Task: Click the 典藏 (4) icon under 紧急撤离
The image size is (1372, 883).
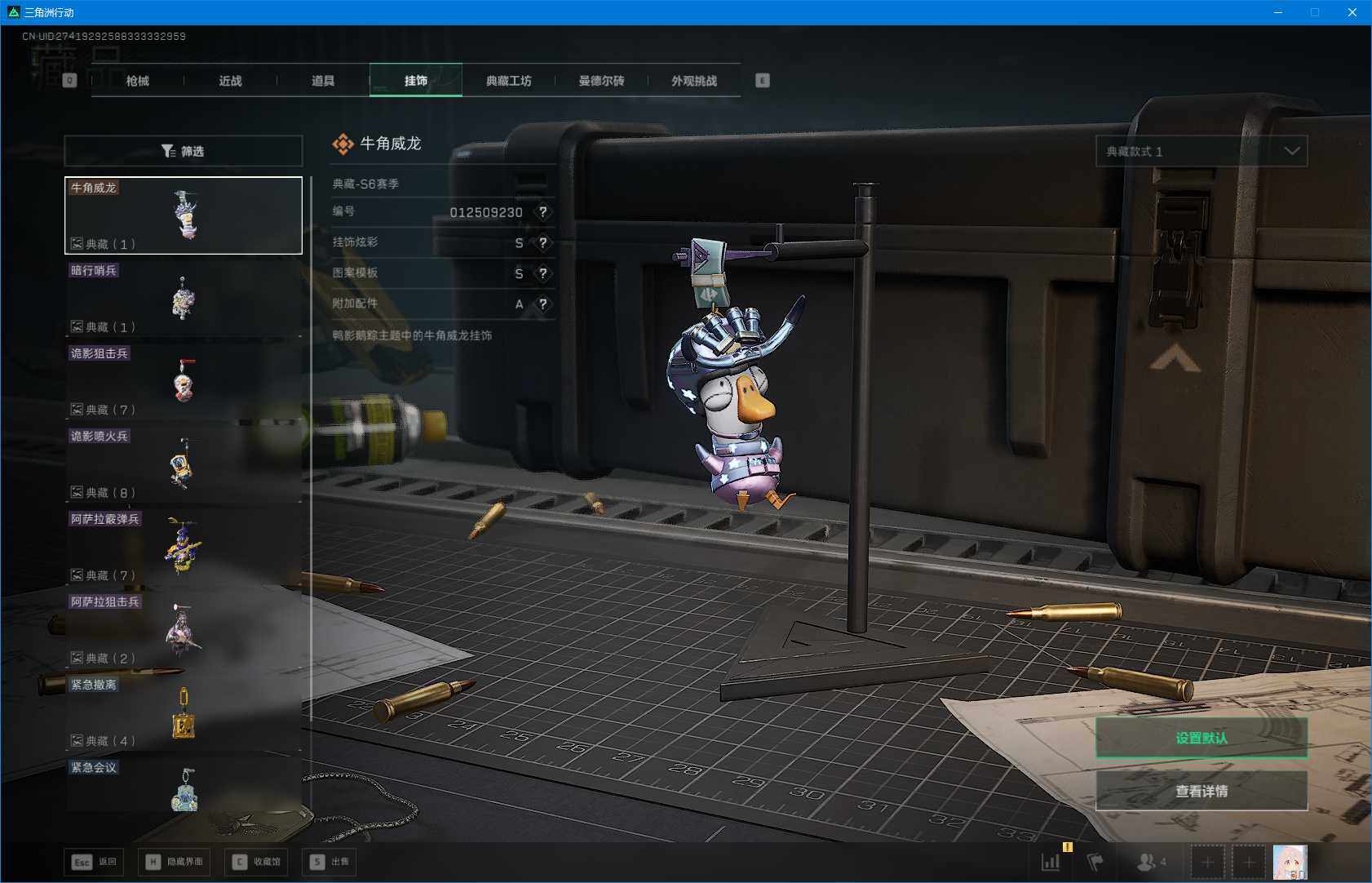Action: 77,740
